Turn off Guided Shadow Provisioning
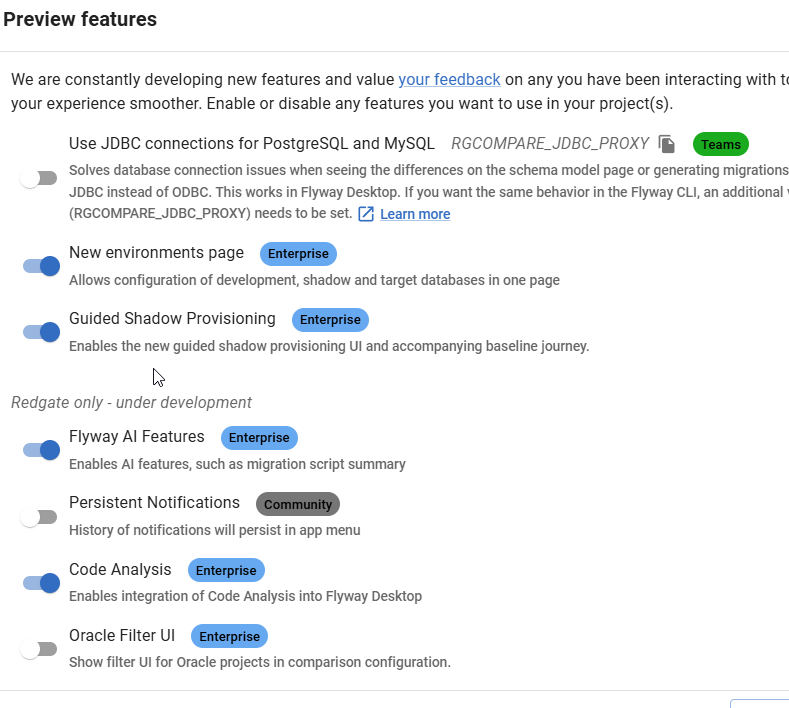Image resolution: width=789 pixels, height=708 pixels. pos(41,332)
